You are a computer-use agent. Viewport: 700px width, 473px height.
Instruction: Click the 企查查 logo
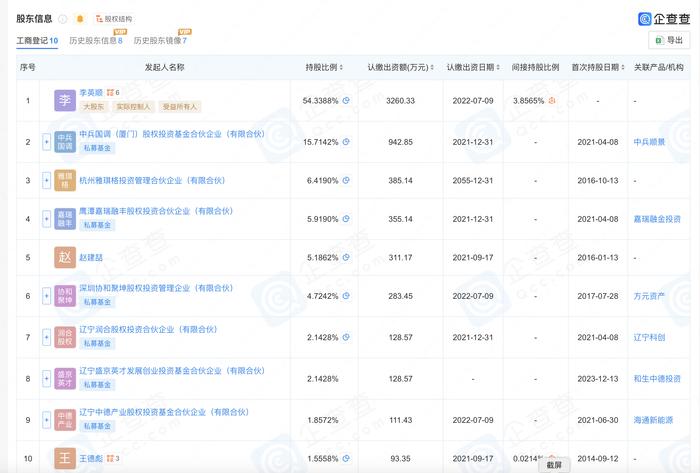[664, 19]
